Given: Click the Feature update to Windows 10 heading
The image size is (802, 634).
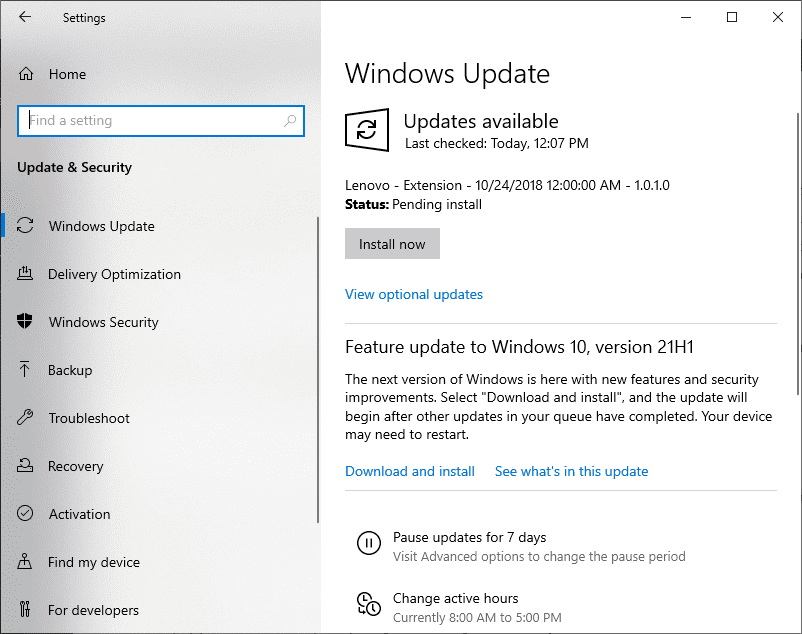Looking at the screenshot, I should coord(519,347).
